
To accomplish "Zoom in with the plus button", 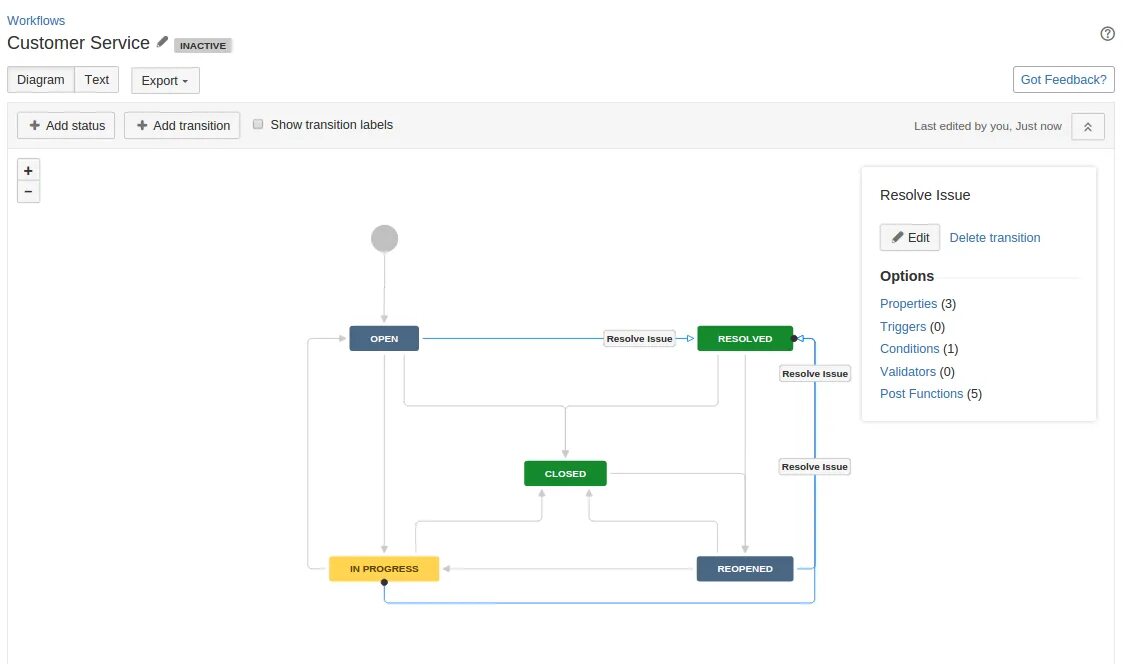I will tap(28, 170).
